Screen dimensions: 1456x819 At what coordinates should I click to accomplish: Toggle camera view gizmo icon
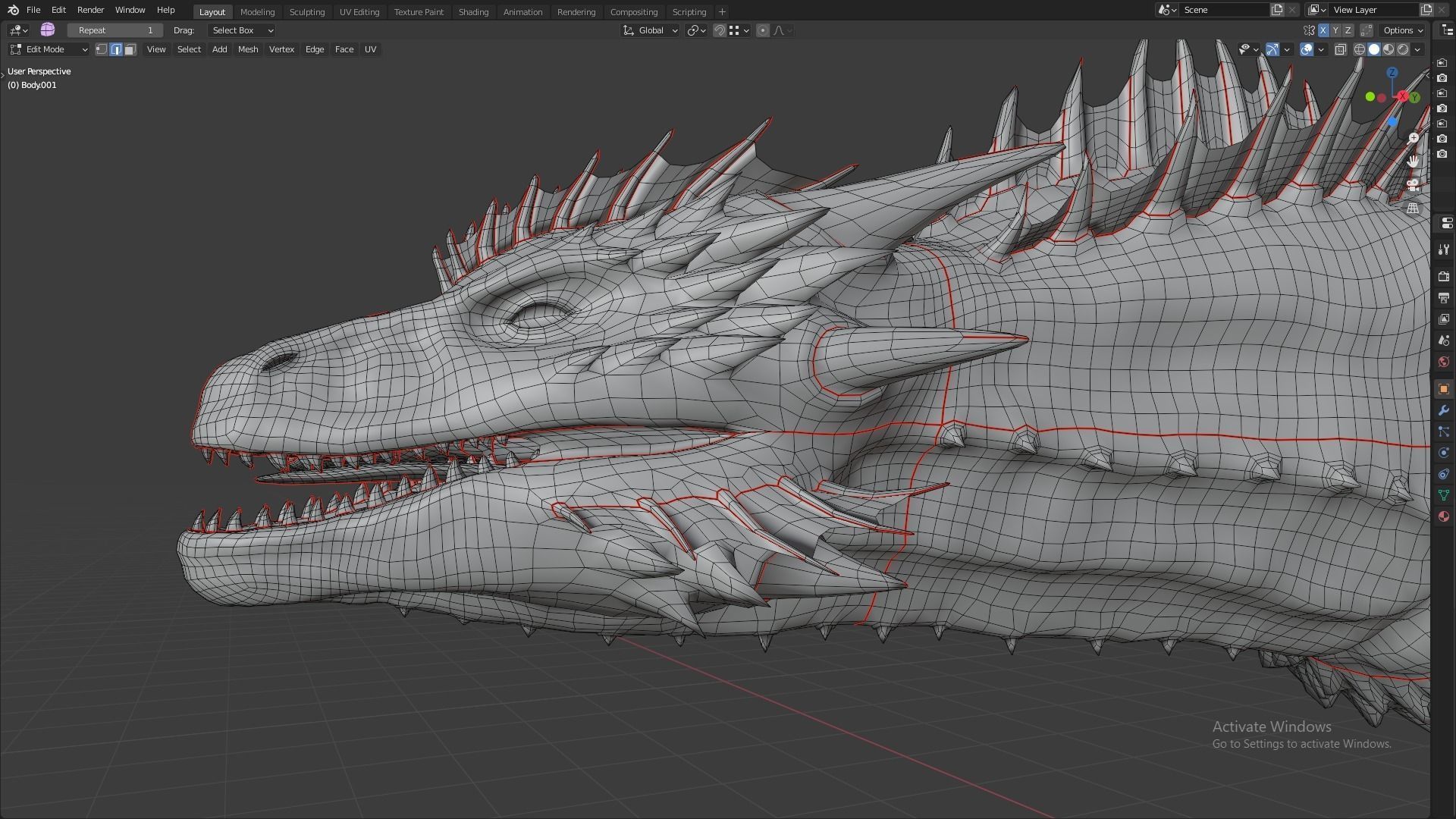1413,184
